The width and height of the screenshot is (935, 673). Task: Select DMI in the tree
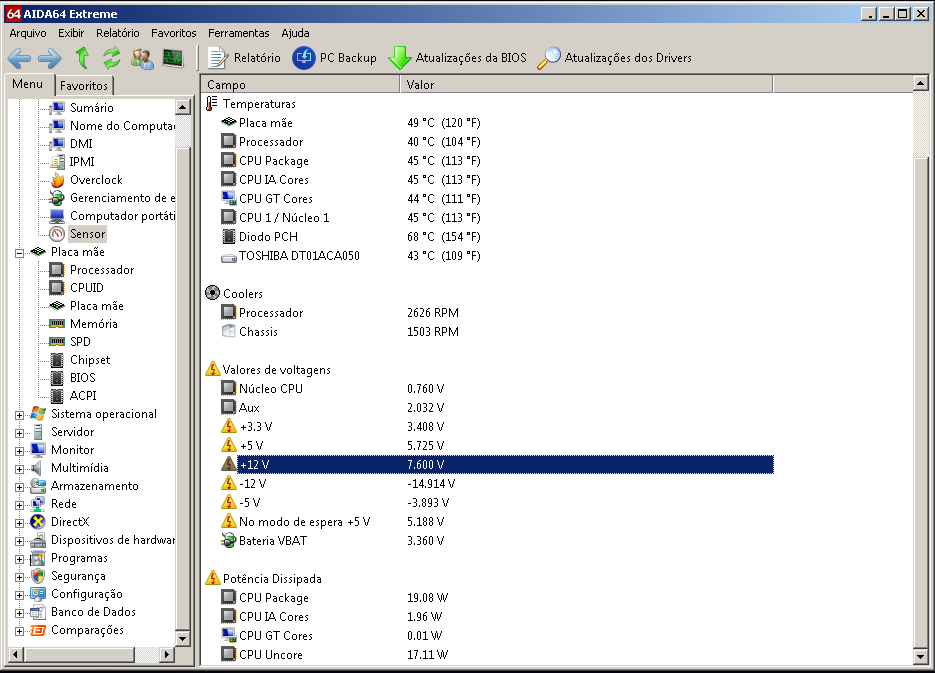(81, 144)
